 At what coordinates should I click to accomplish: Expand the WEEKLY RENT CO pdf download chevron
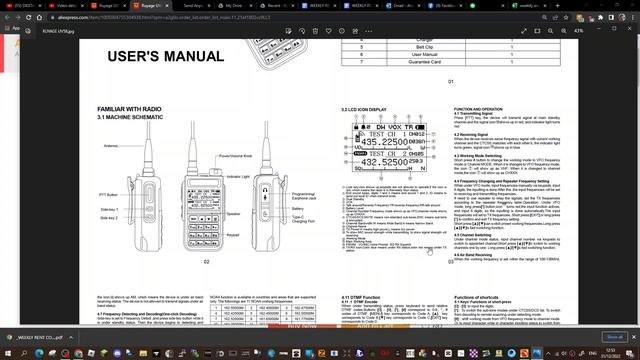click(71, 338)
